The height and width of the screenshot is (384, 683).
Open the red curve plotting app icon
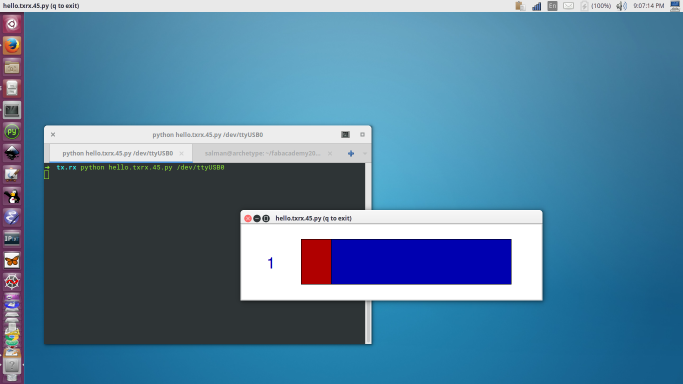(12, 282)
